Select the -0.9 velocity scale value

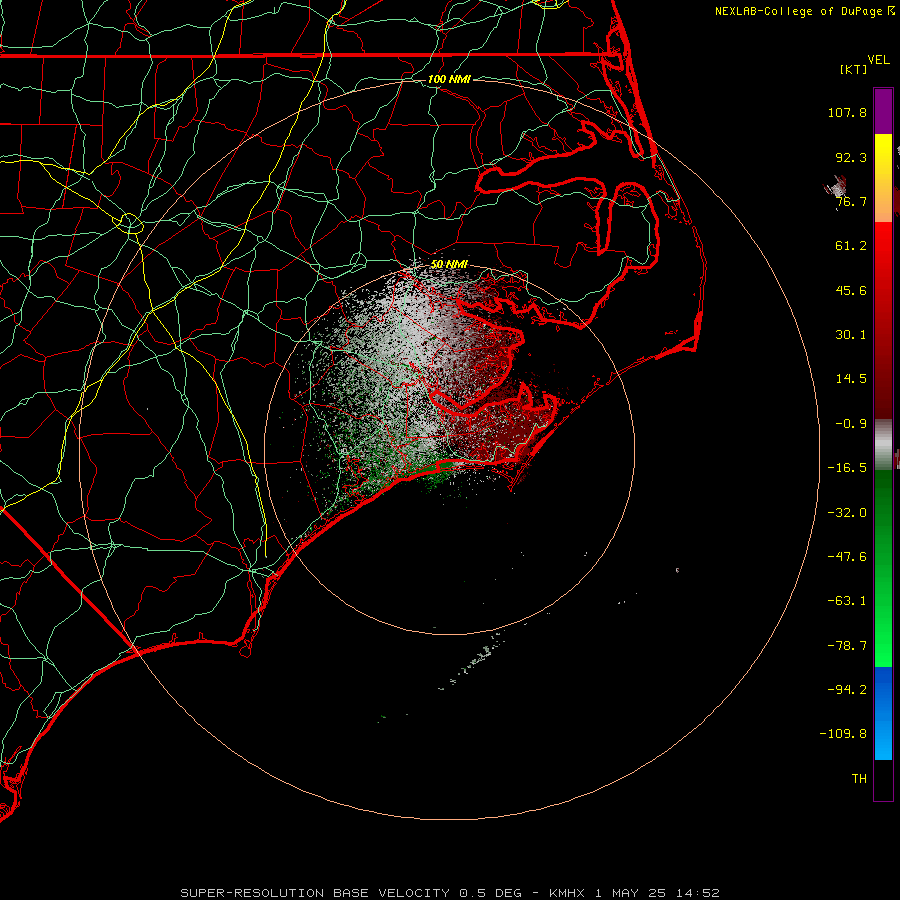coord(851,424)
